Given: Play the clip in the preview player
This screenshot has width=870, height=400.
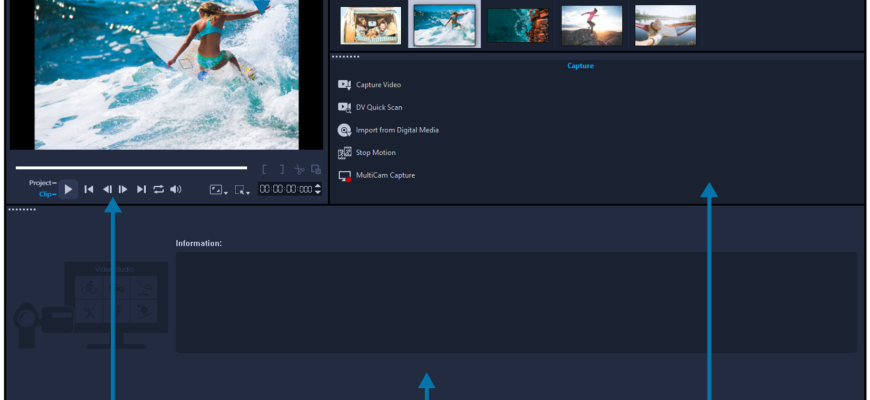Looking at the screenshot, I should [x=68, y=189].
